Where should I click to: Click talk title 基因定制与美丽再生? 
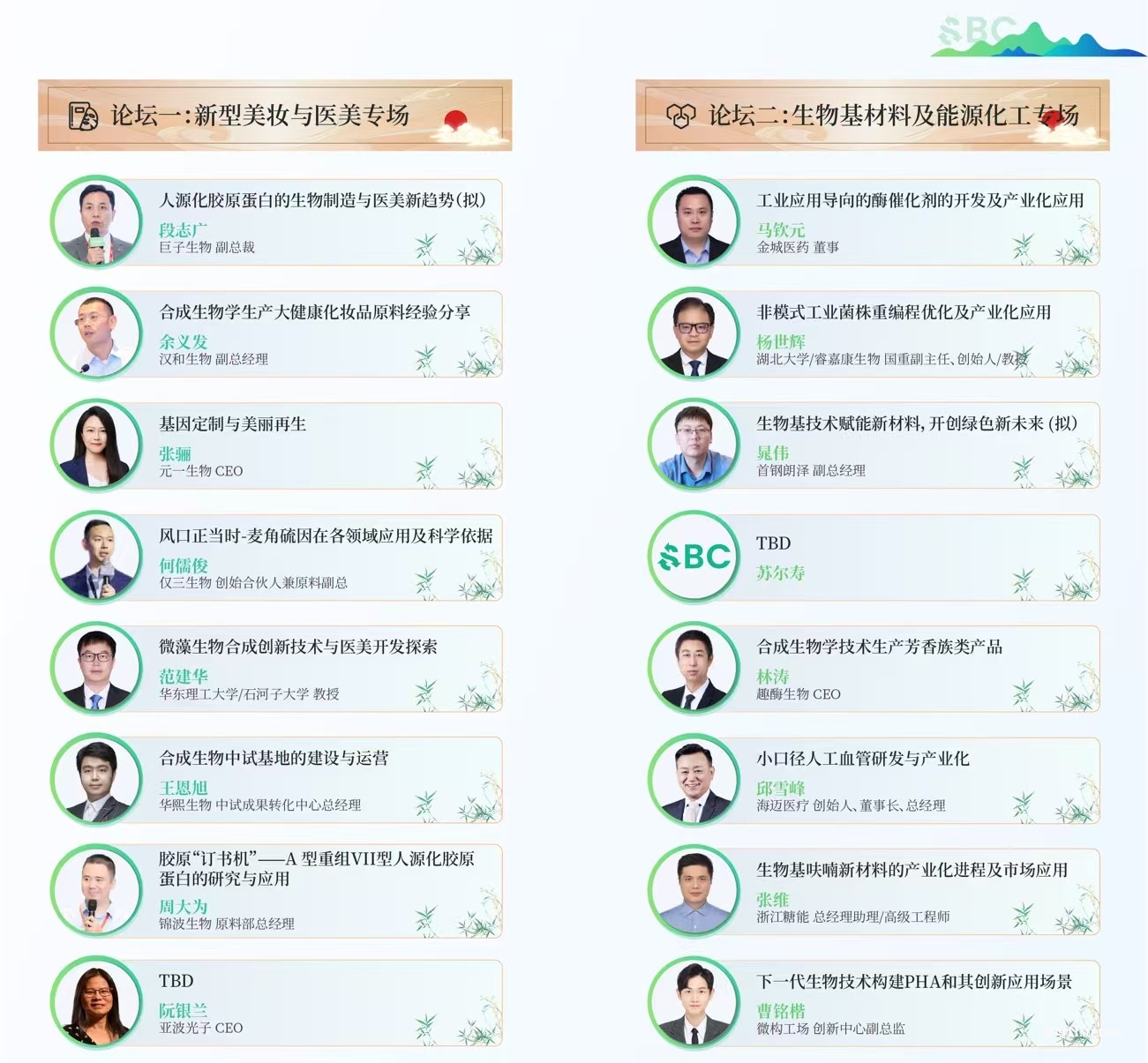(233, 424)
